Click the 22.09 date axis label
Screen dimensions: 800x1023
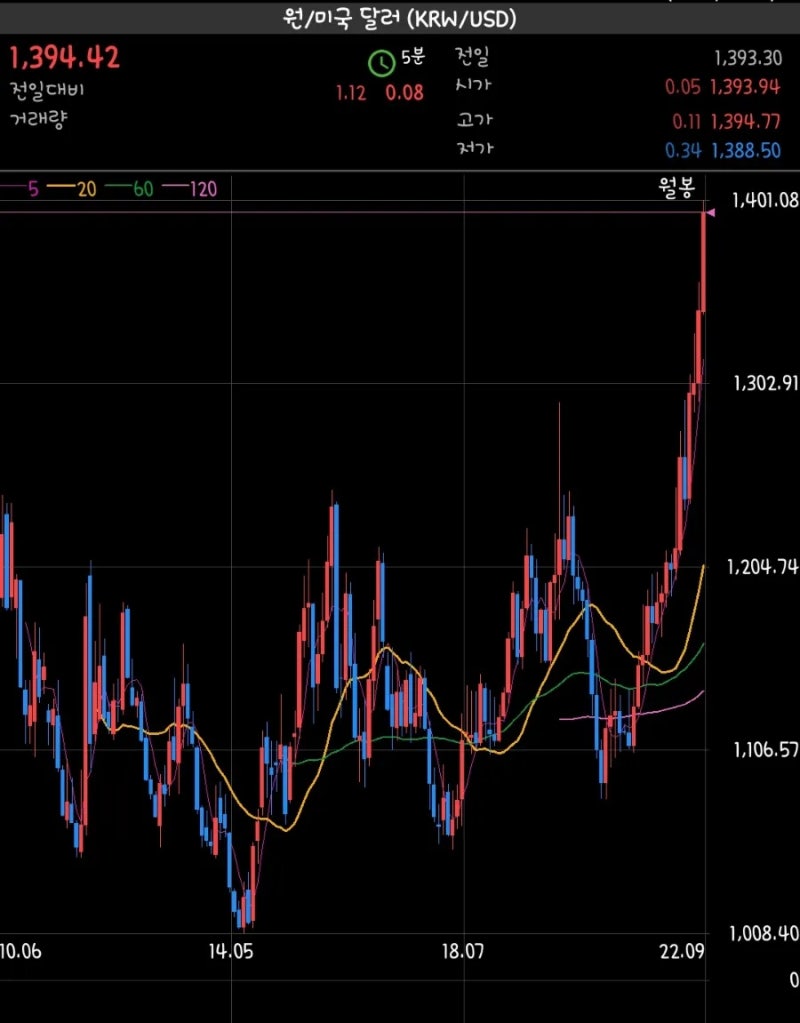[x=683, y=952]
